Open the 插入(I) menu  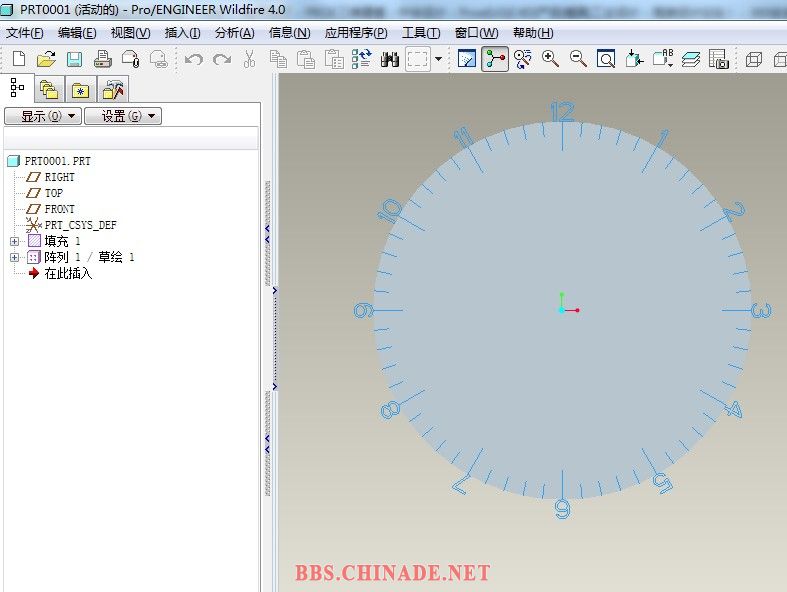coord(182,32)
